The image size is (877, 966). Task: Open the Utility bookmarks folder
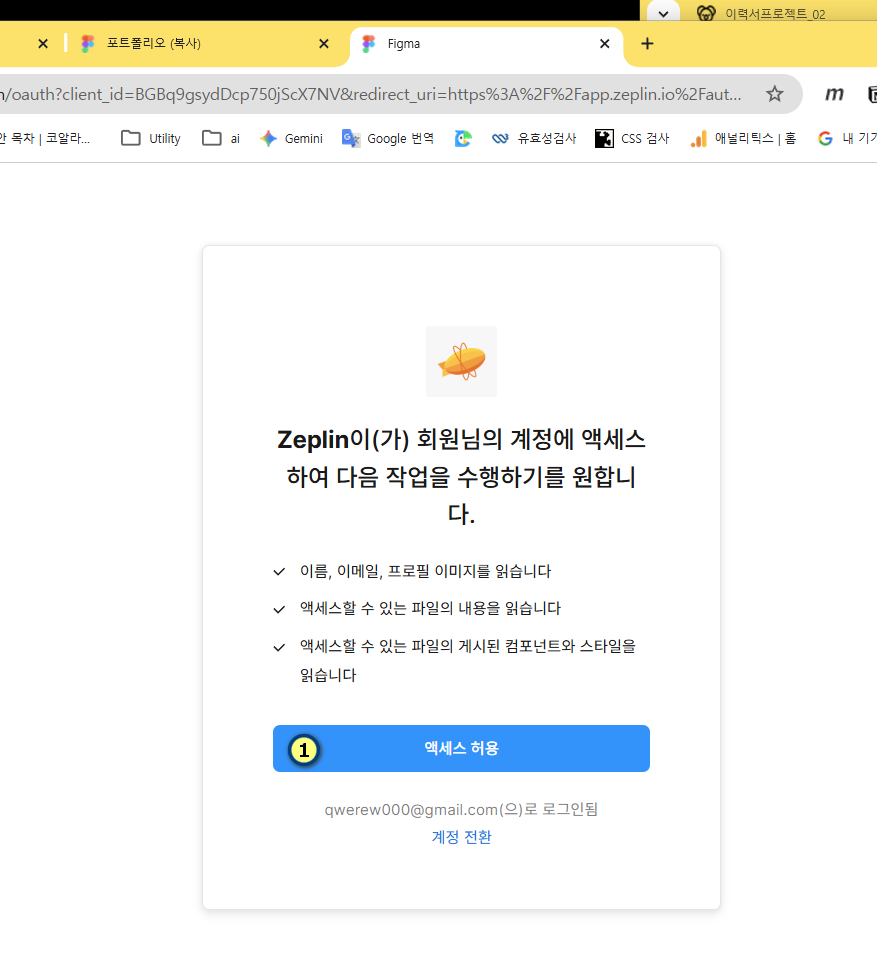(x=151, y=139)
